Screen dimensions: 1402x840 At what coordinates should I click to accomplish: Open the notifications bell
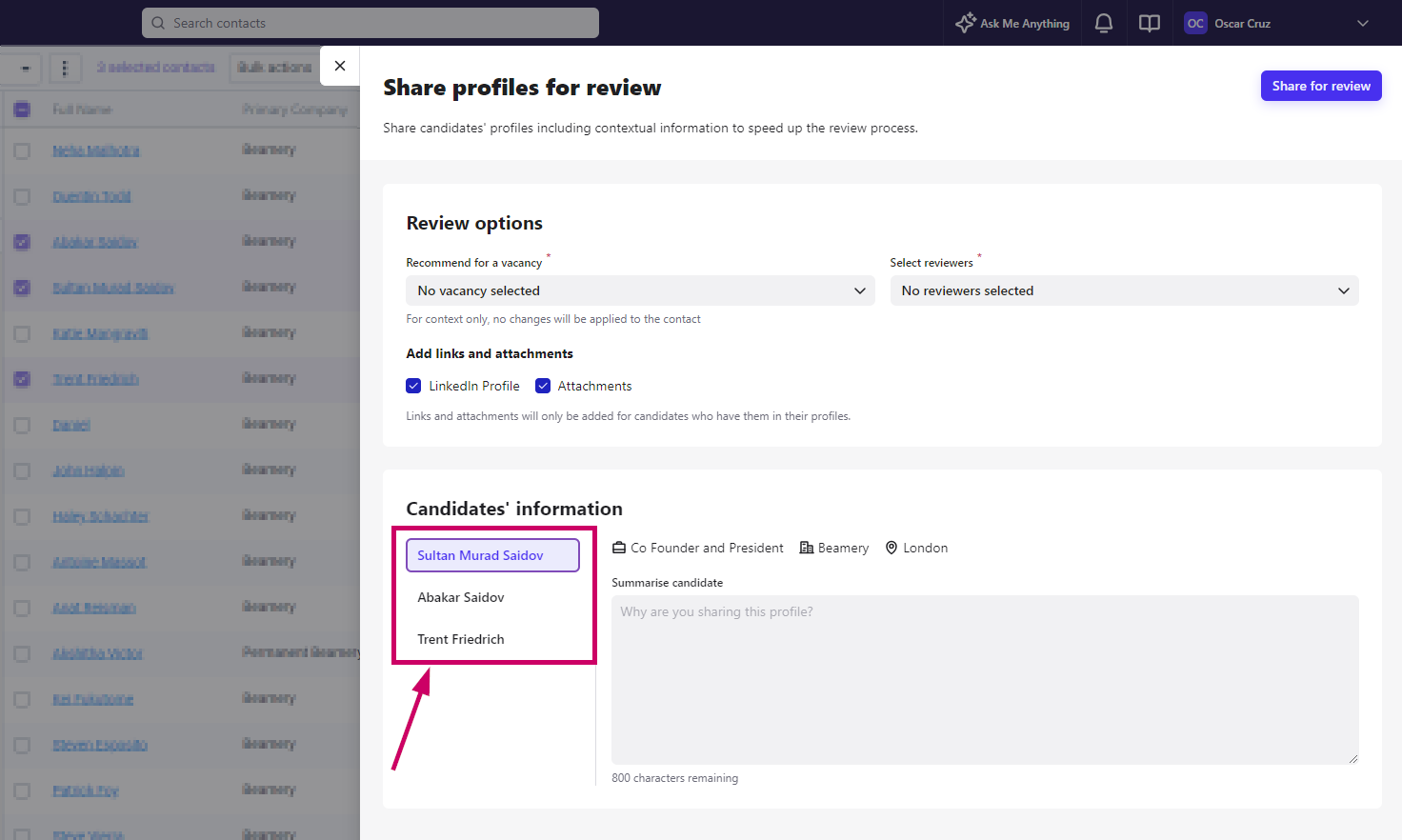[1104, 23]
